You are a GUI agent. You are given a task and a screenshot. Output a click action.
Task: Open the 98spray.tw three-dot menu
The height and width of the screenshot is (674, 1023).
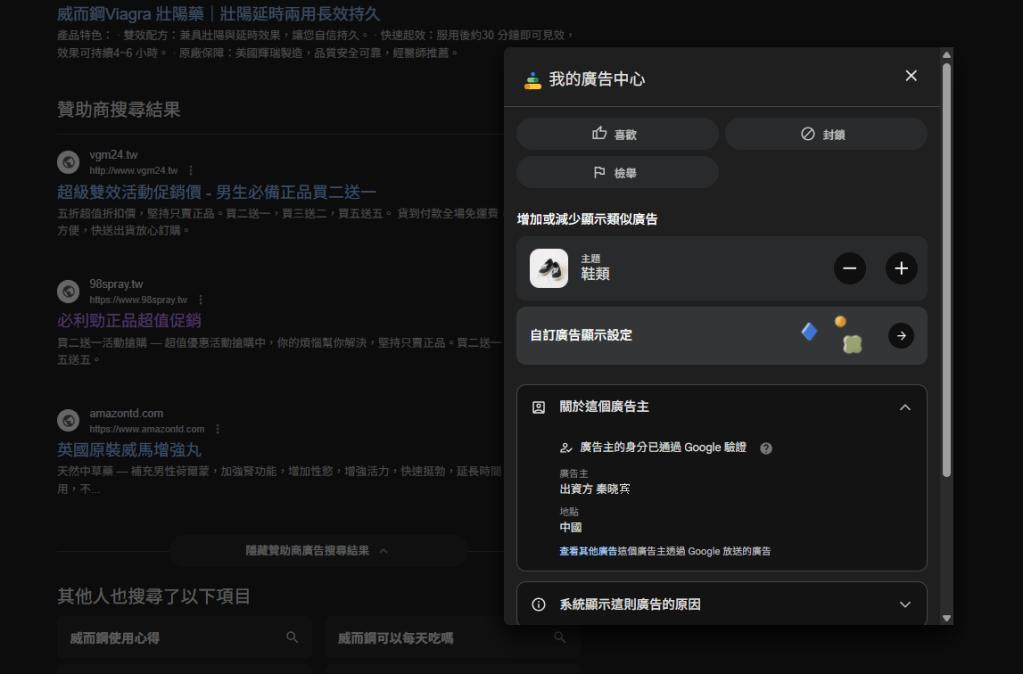point(201,299)
